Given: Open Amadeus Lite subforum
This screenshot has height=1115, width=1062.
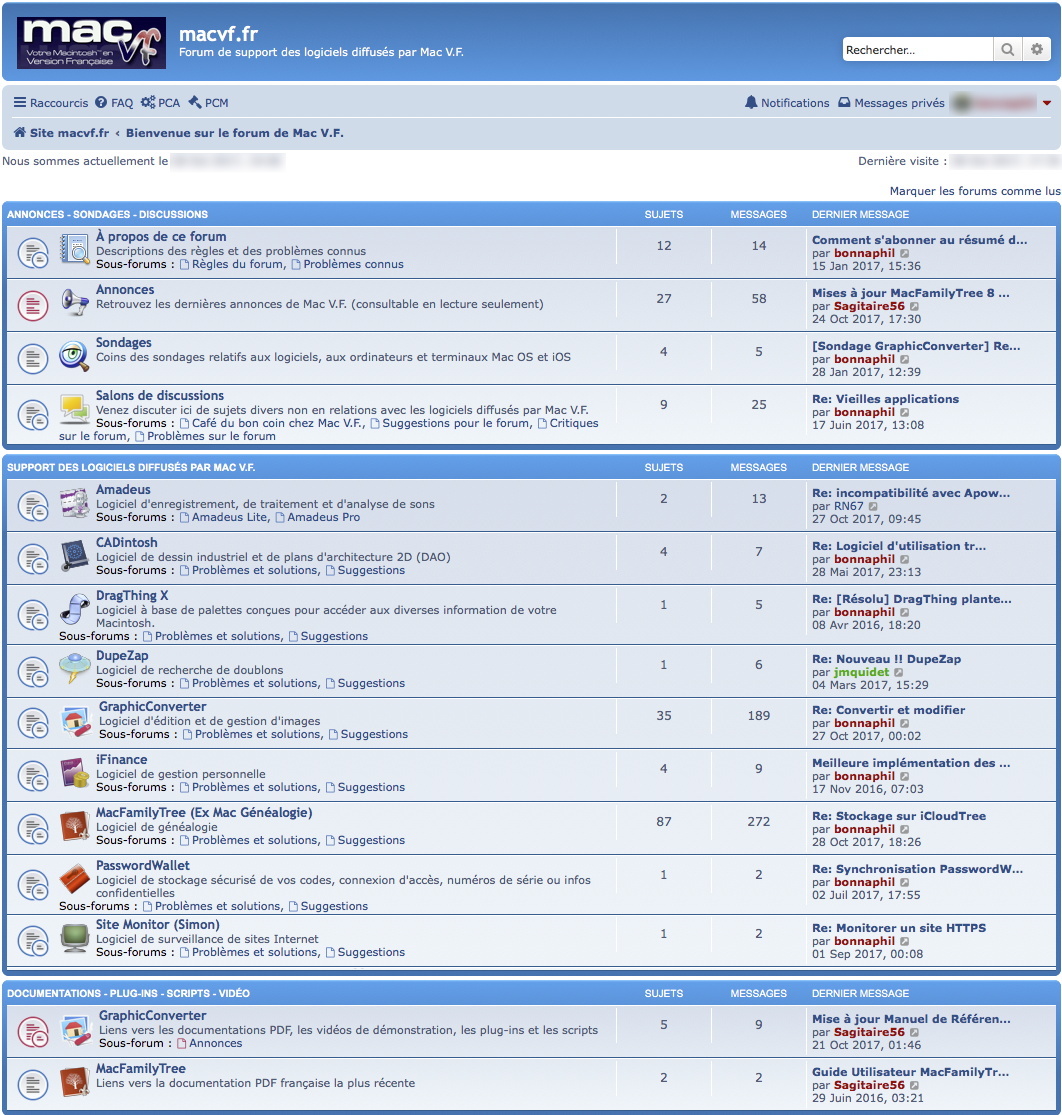Looking at the screenshot, I should [x=224, y=517].
